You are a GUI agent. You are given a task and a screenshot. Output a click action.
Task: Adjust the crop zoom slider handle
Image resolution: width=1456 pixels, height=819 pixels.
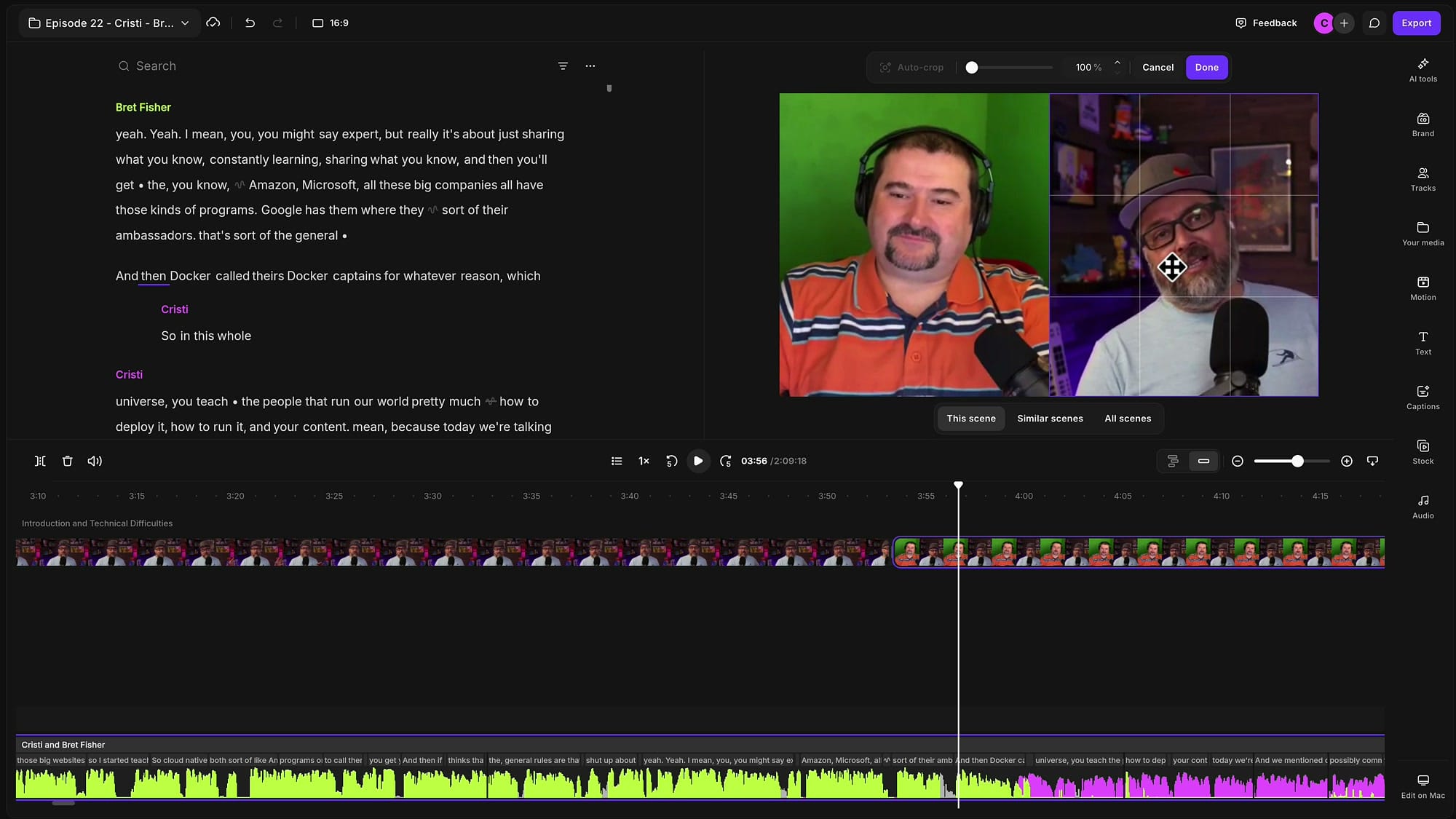[971, 68]
